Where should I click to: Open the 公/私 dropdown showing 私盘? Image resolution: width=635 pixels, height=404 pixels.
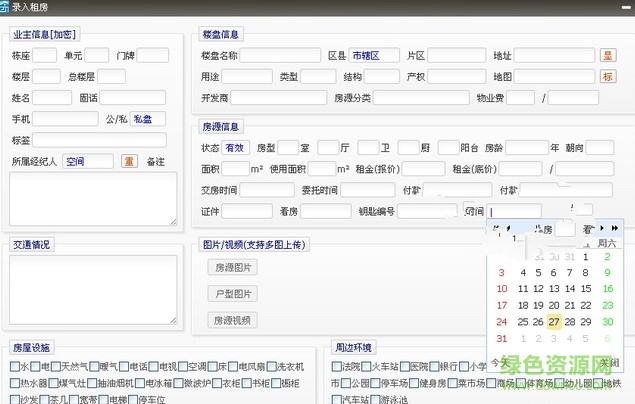click(148, 118)
